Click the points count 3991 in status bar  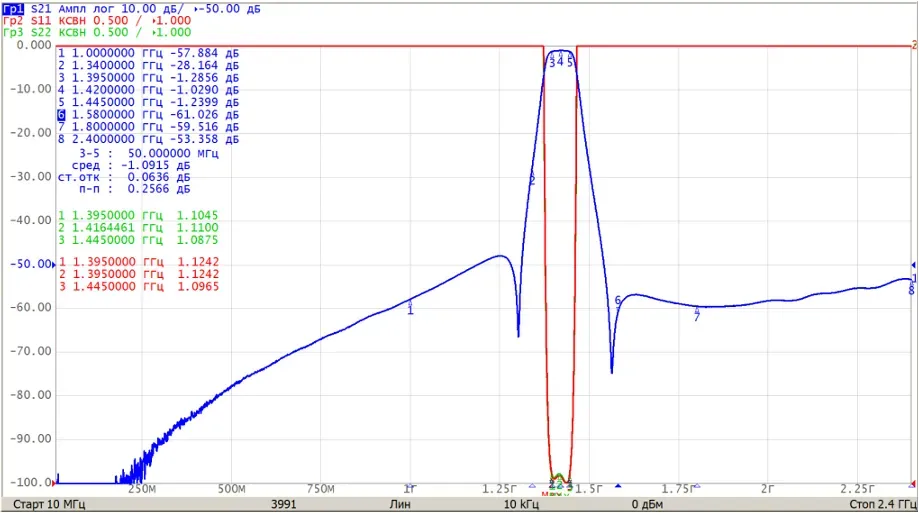284,504
